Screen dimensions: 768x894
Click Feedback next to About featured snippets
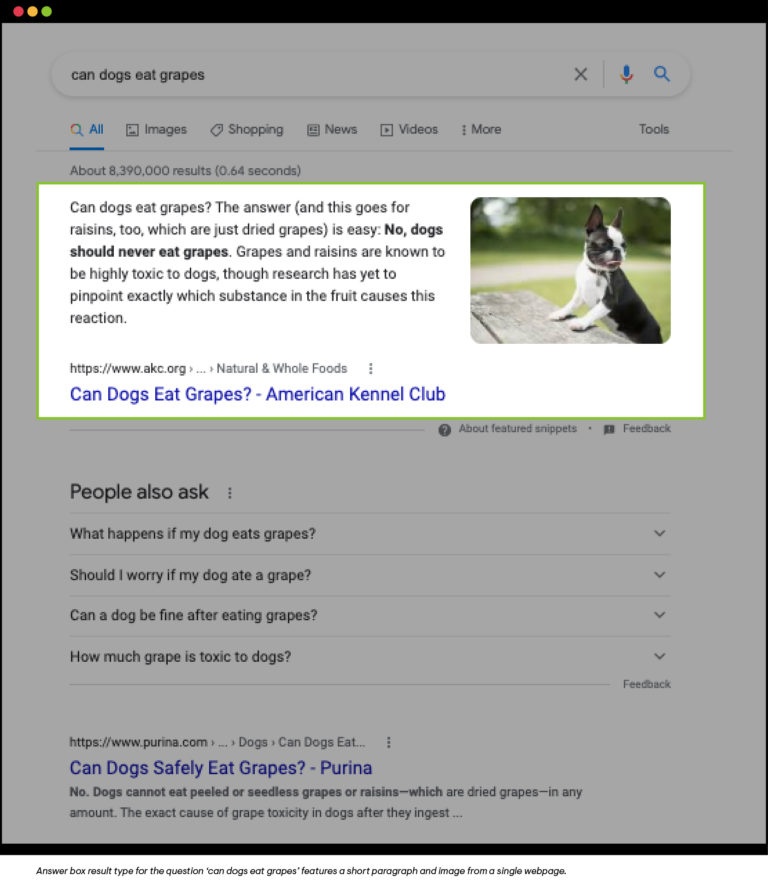click(647, 429)
